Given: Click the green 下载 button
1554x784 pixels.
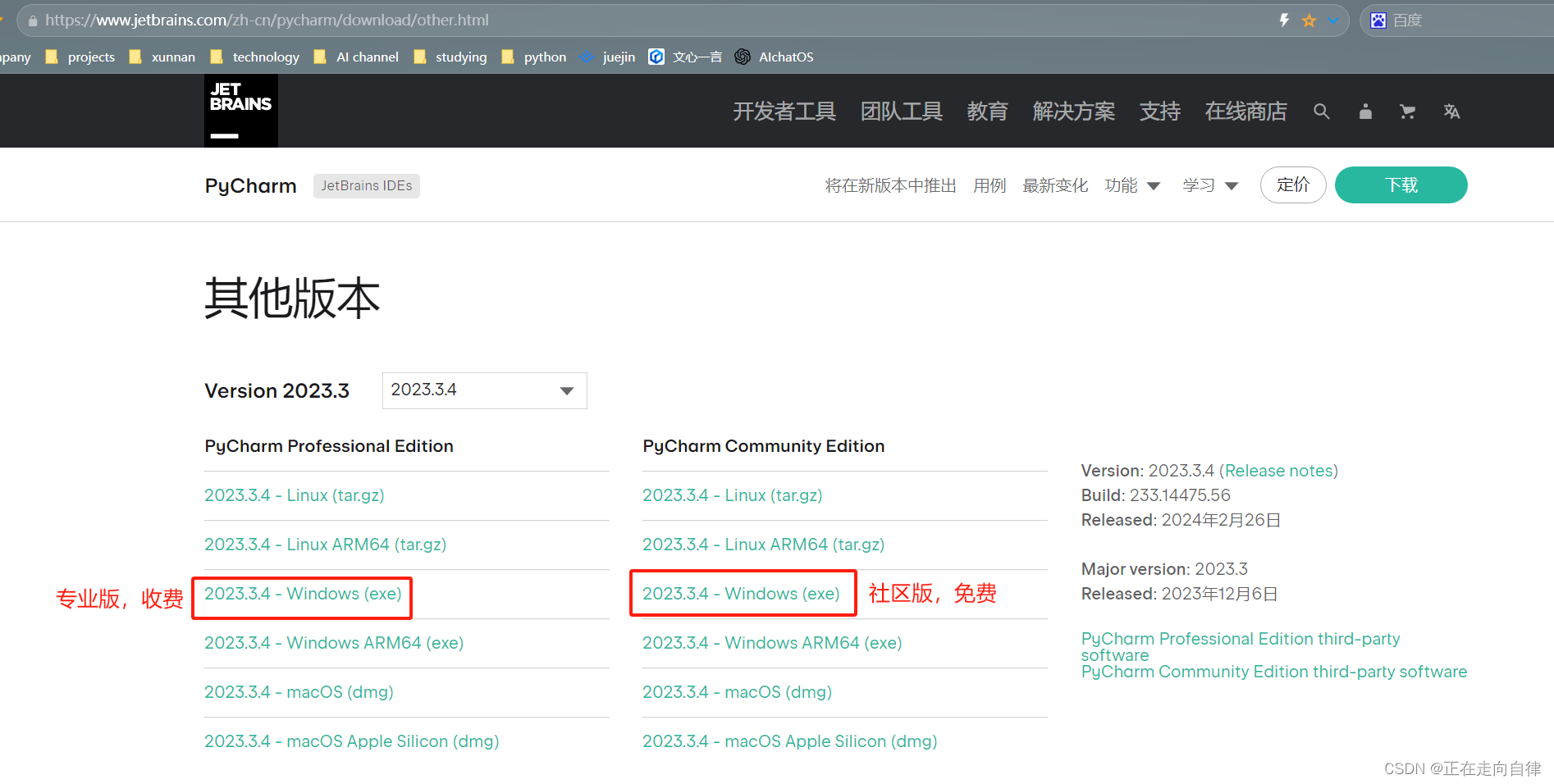Looking at the screenshot, I should 1401,185.
